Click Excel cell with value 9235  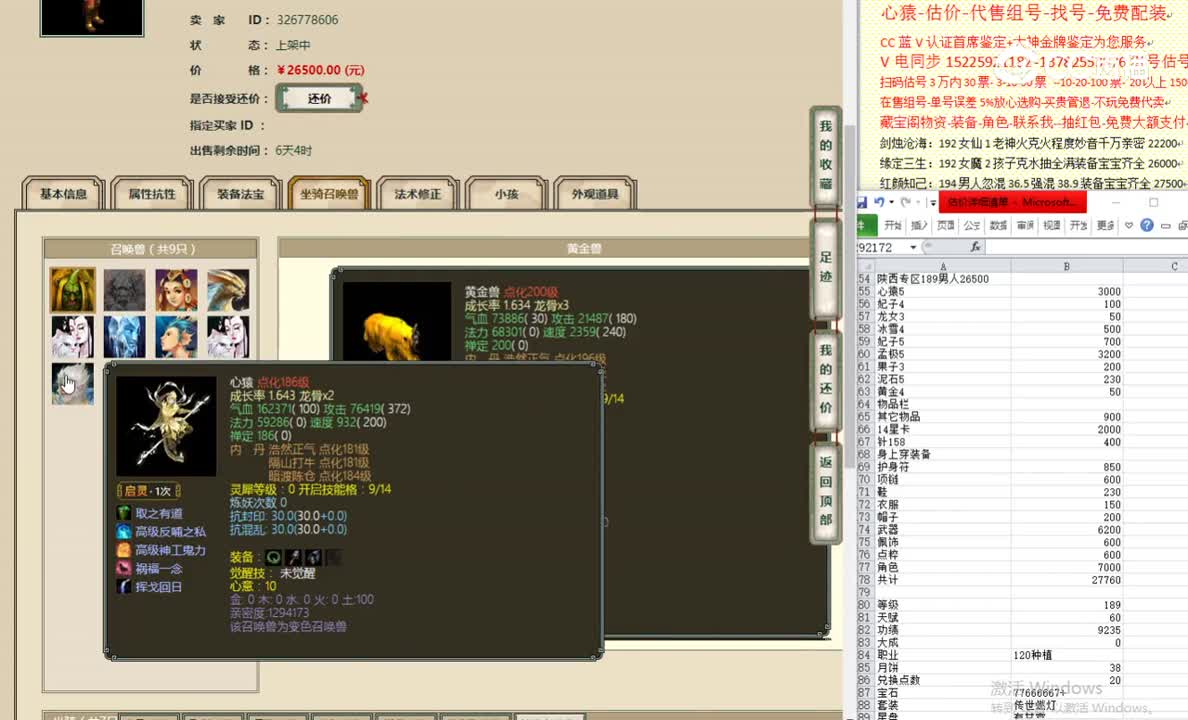click(x=1067, y=630)
